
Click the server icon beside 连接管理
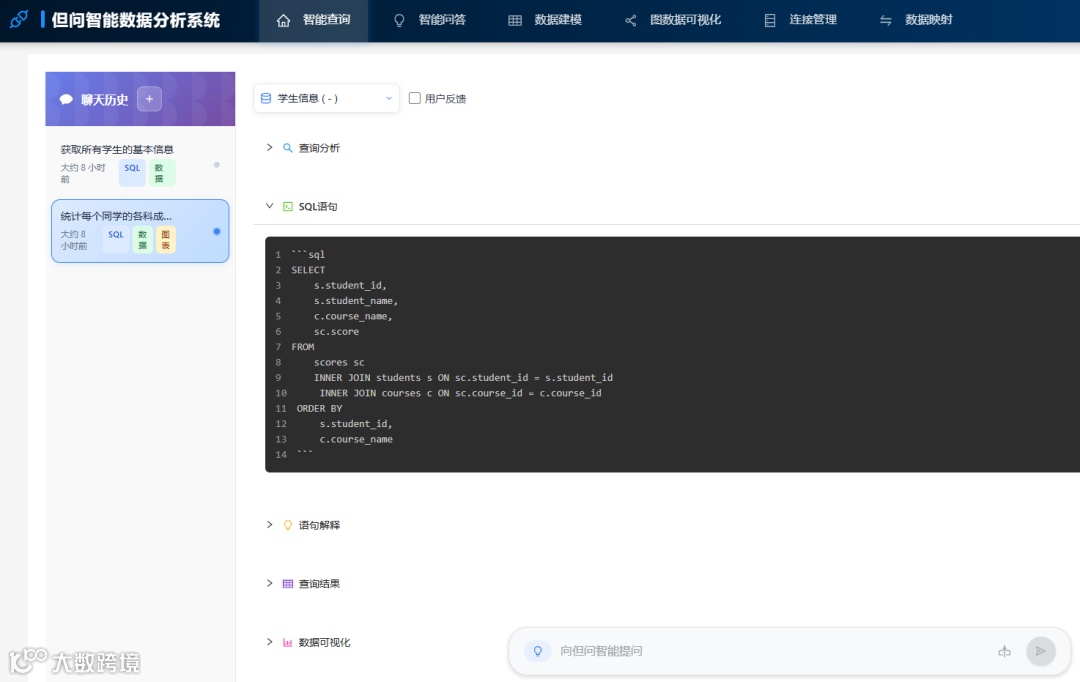[x=770, y=21]
